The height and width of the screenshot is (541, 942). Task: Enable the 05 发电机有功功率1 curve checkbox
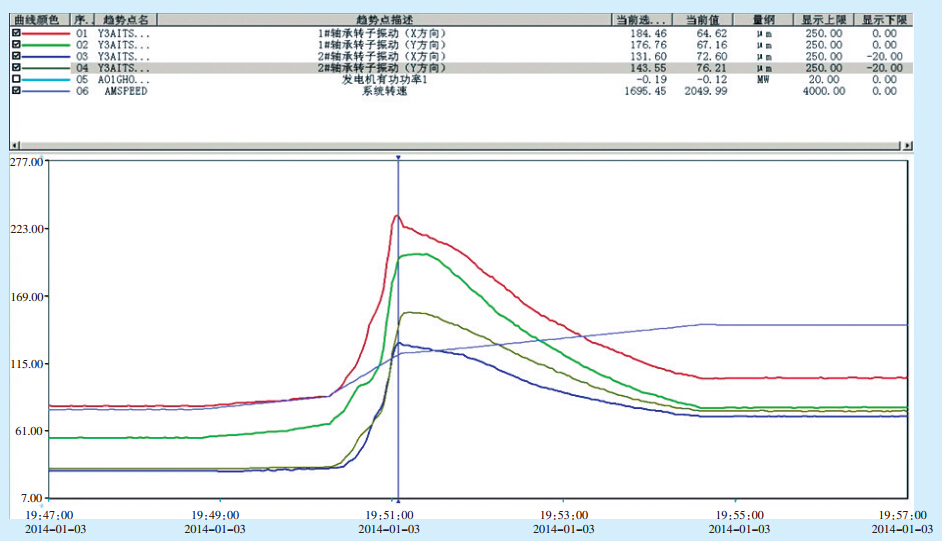click(16, 79)
